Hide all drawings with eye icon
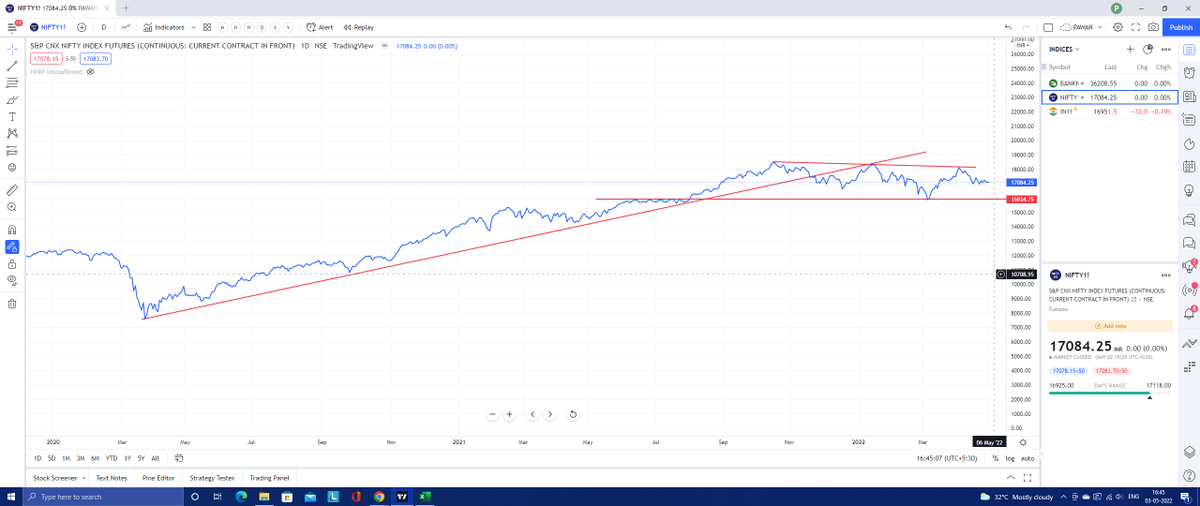The height and width of the screenshot is (506, 1200). pos(12,281)
